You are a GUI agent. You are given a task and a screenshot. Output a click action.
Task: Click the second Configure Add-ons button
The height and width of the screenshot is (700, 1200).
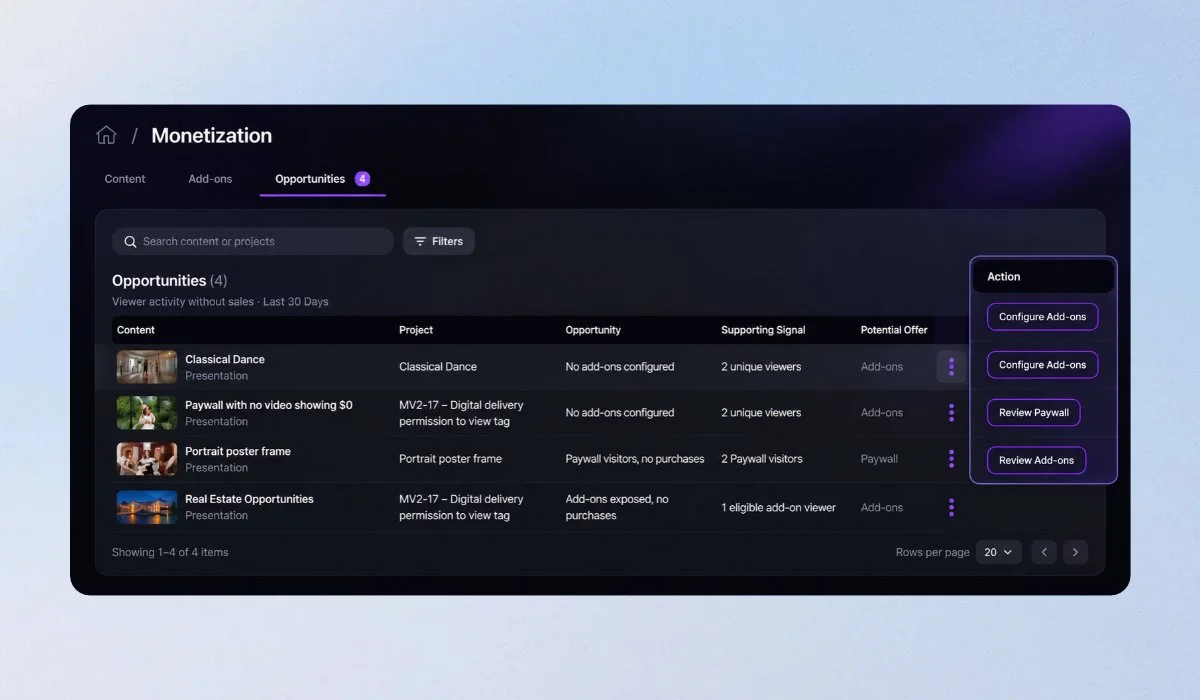point(1043,365)
